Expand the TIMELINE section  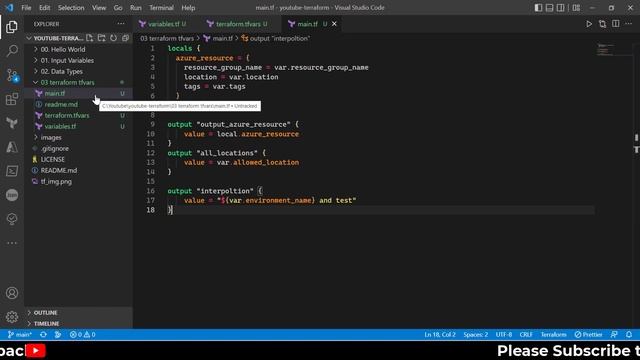[79, 324]
